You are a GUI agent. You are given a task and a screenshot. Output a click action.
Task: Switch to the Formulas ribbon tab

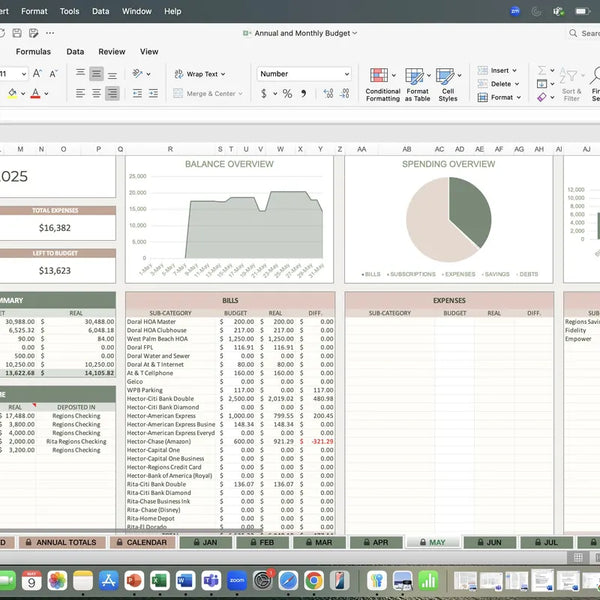coord(33,51)
